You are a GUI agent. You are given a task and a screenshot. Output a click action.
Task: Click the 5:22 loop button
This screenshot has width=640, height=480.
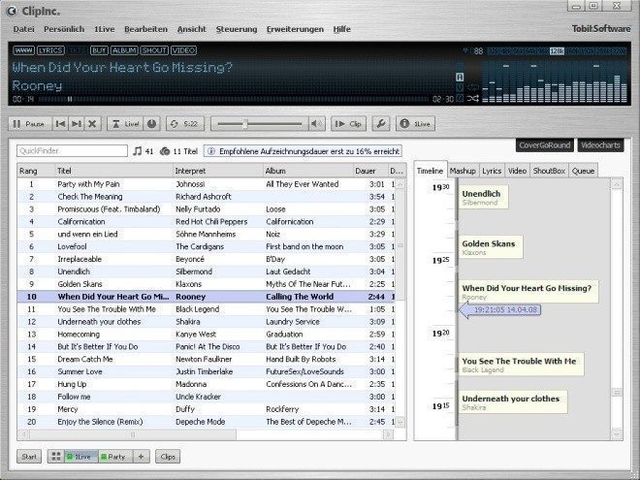tap(185, 124)
